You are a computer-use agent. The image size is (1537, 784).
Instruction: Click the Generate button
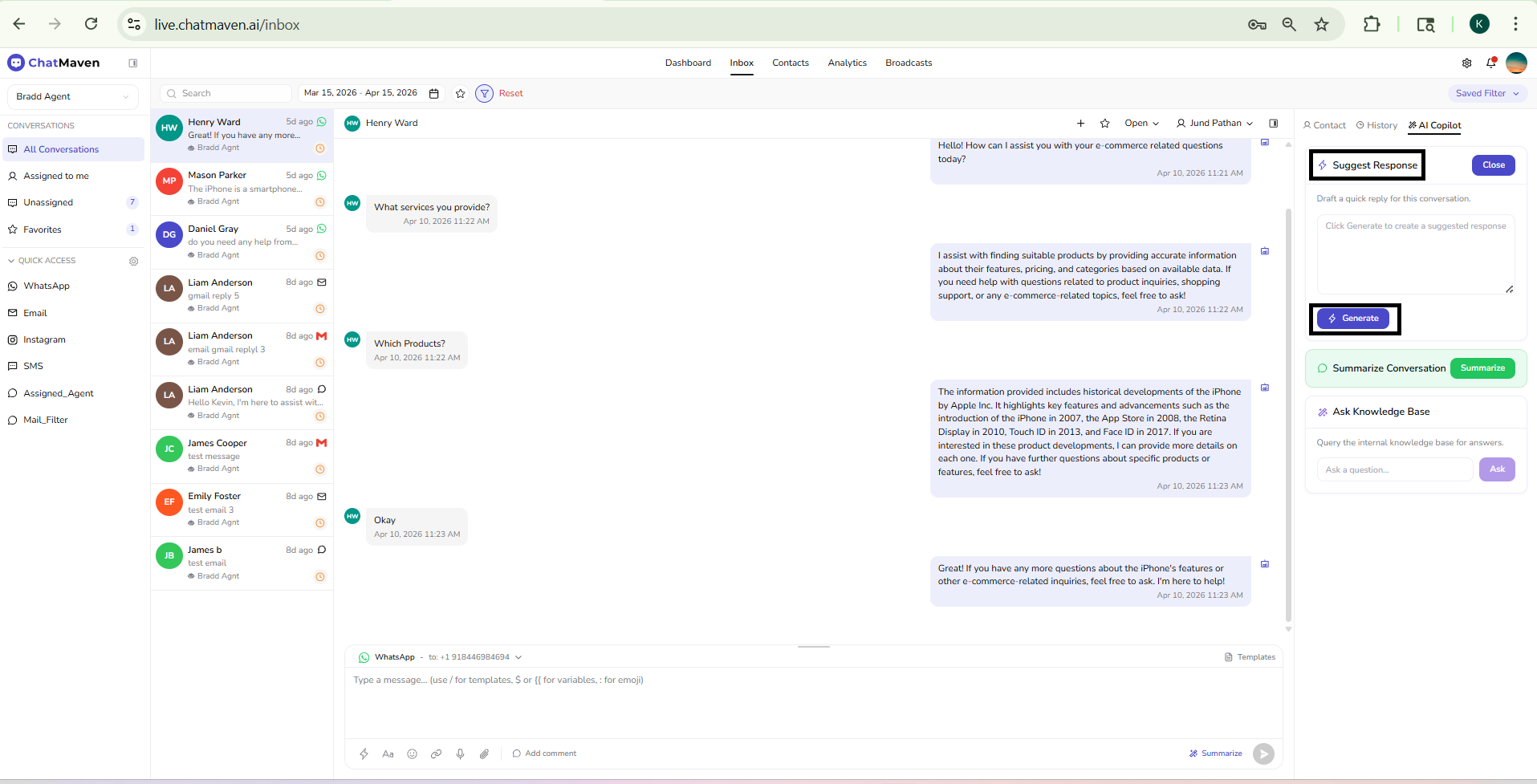(x=1353, y=319)
